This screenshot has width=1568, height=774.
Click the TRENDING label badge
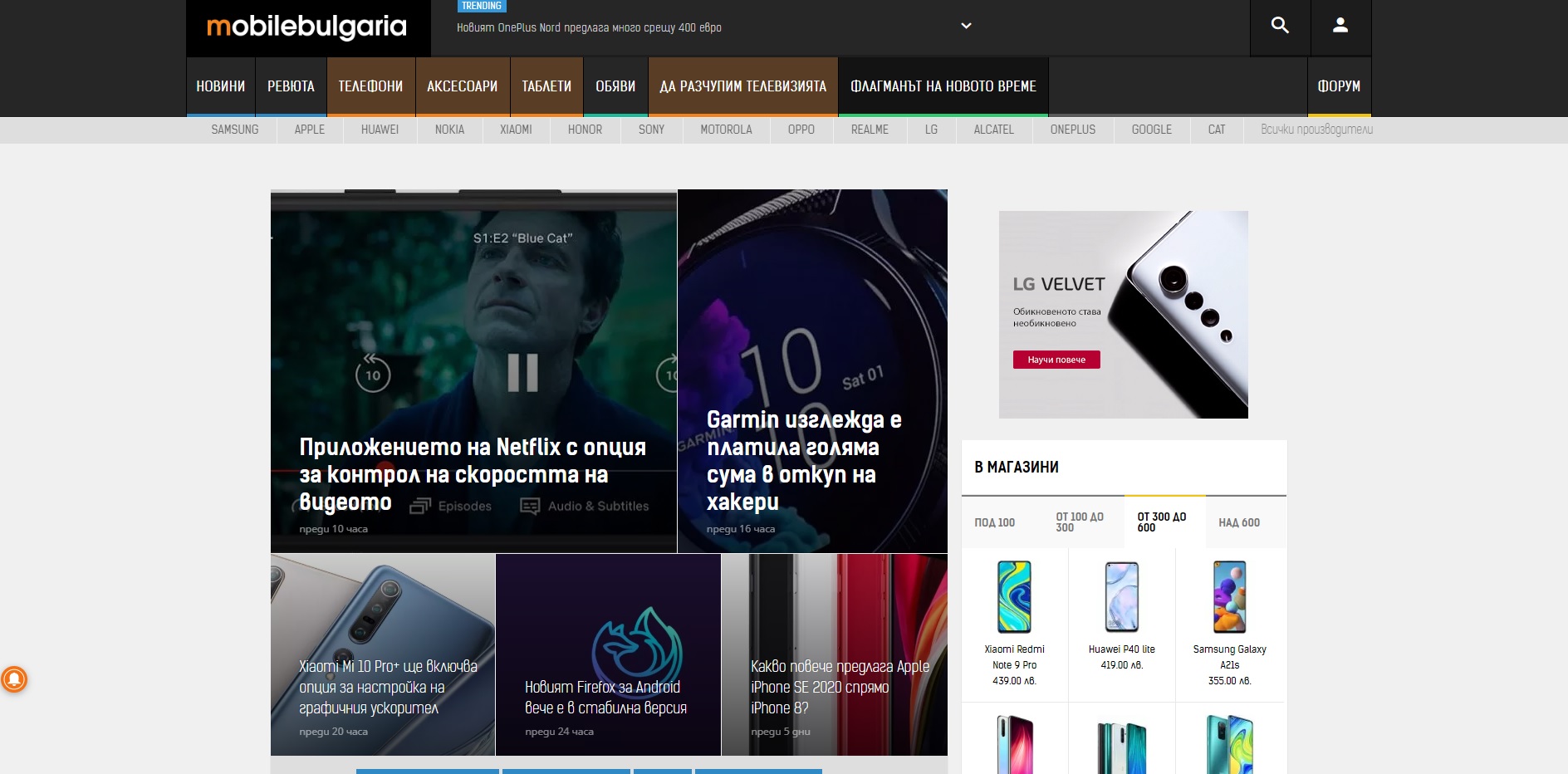tap(482, 6)
